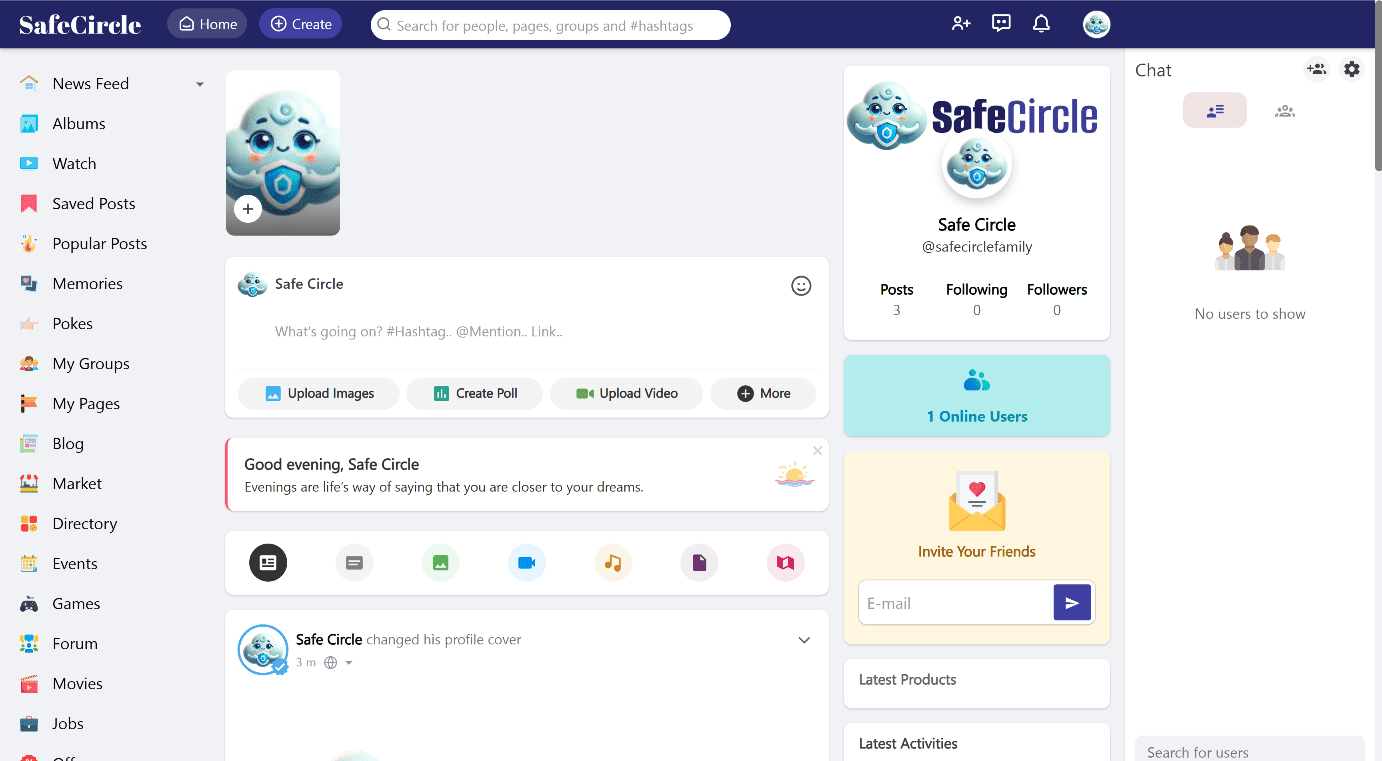Filter feed by video posts icon

[x=526, y=563]
